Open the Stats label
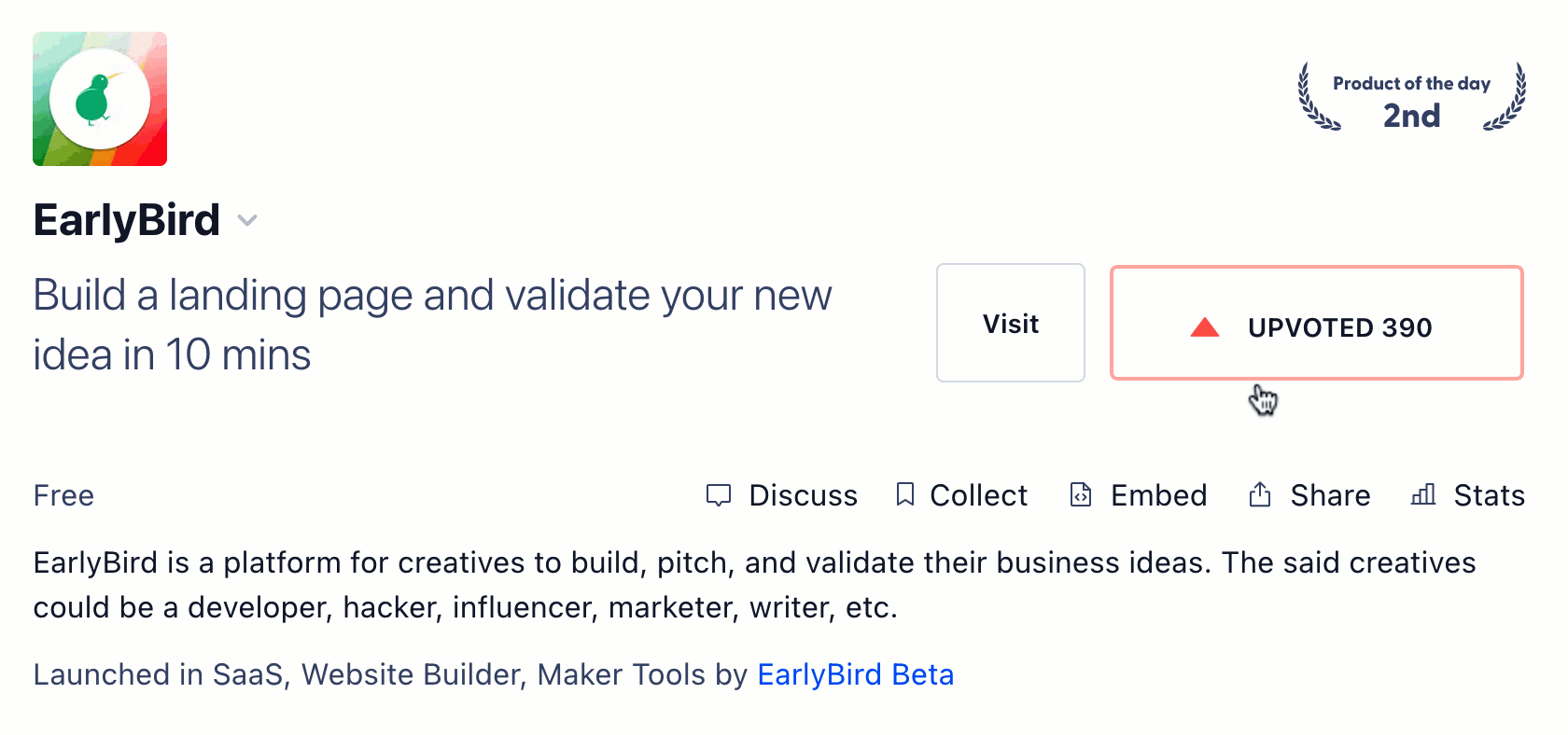Screen dimensions: 1568x735 point(1490,495)
